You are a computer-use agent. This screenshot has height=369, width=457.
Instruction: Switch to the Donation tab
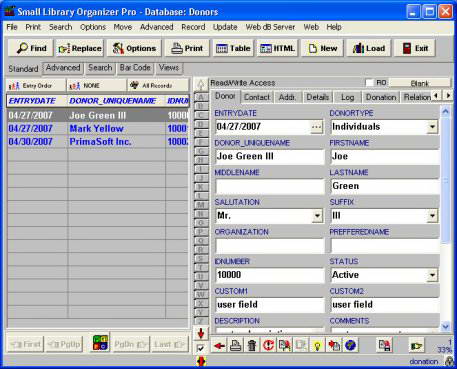coord(381,97)
